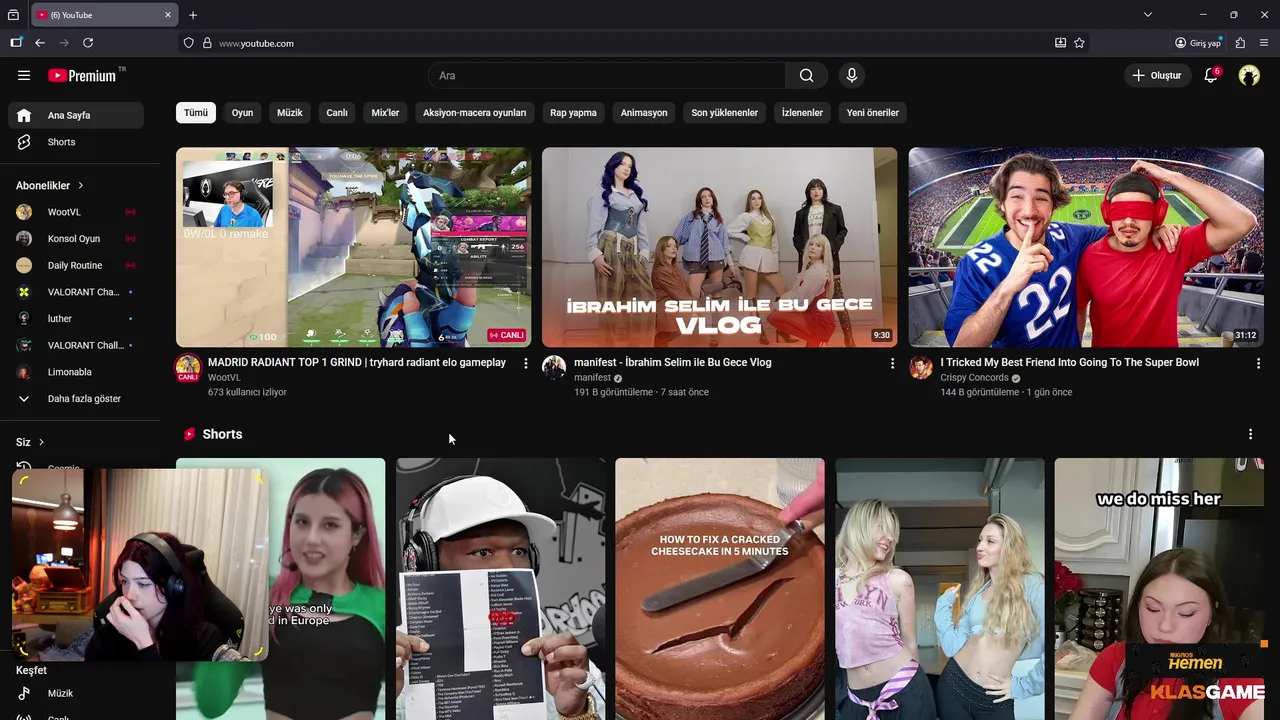This screenshot has height=720, width=1280.
Task: Expand the Siz section chevron
Action: pyautogui.click(x=41, y=442)
